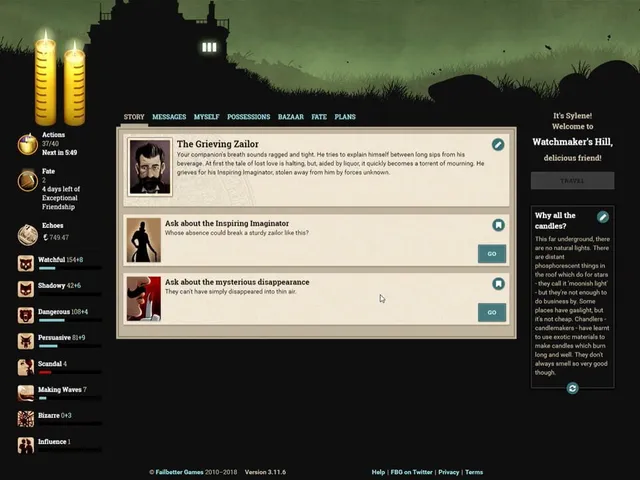Screen dimensions: 640x480
Task: Open the Possessions tab
Action: 249,117
